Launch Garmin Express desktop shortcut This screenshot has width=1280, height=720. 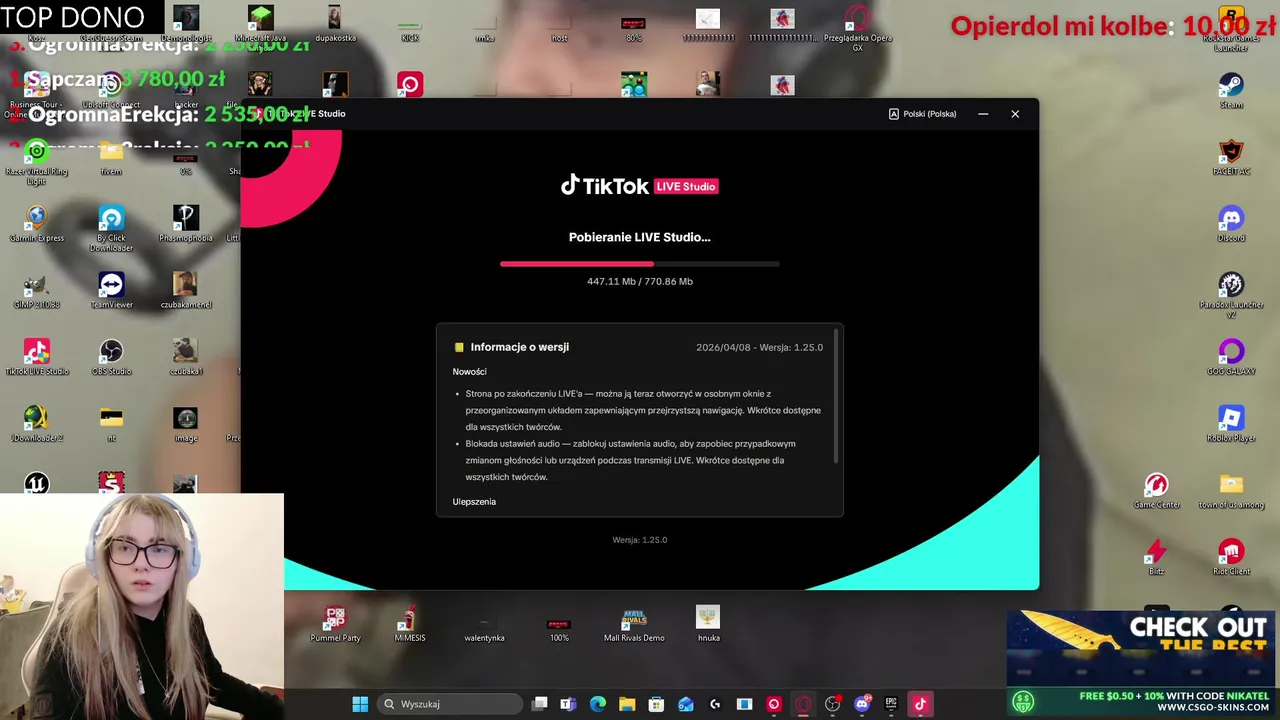(x=36, y=224)
